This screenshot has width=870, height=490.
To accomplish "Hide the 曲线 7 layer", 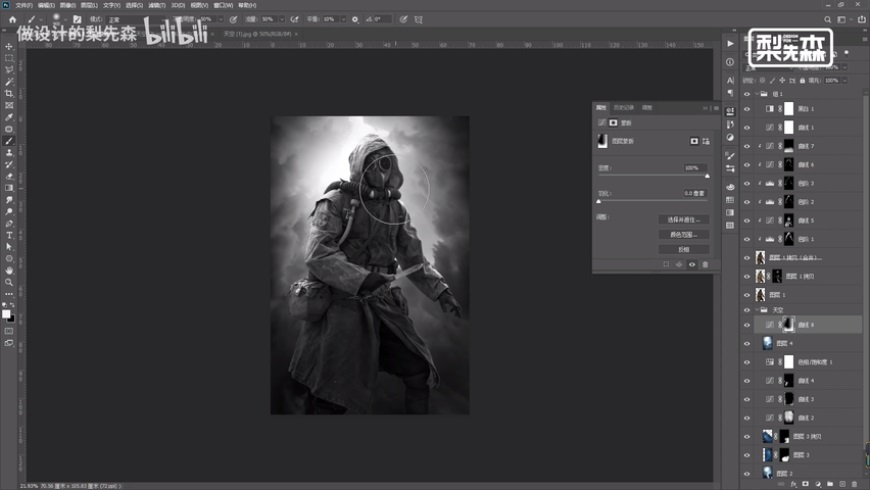I will pos(747,147).
